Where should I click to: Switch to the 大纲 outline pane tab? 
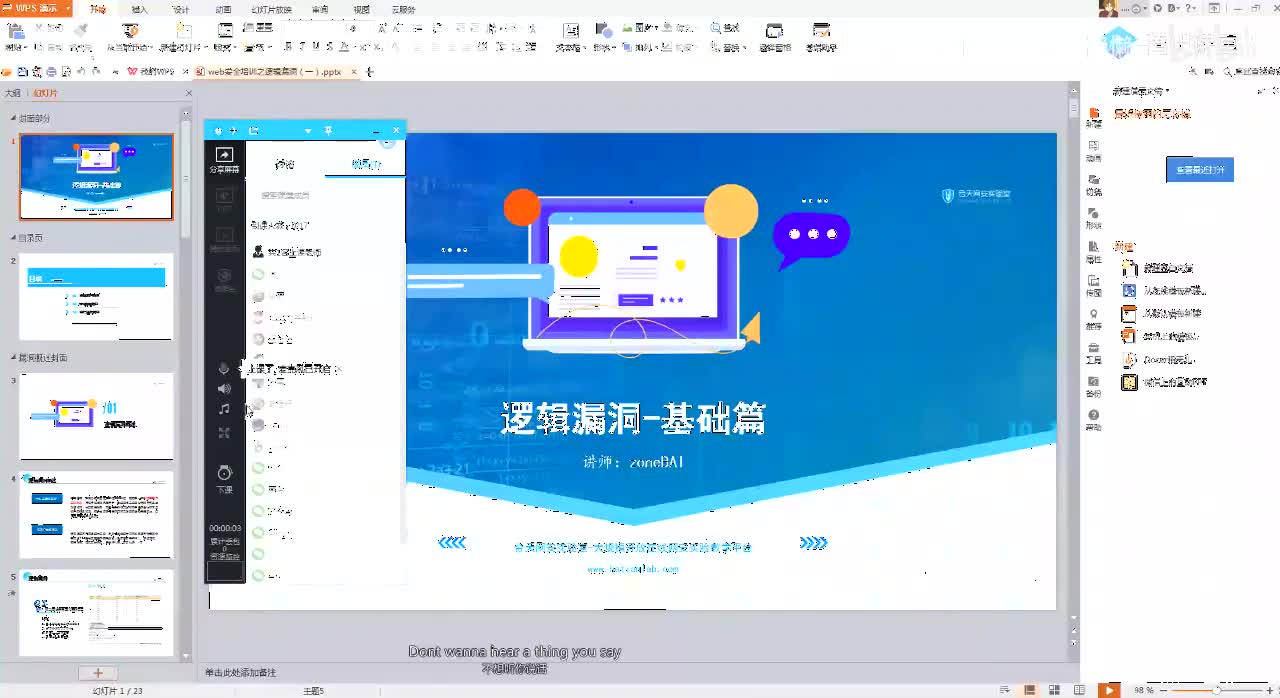tap(12, 93)
